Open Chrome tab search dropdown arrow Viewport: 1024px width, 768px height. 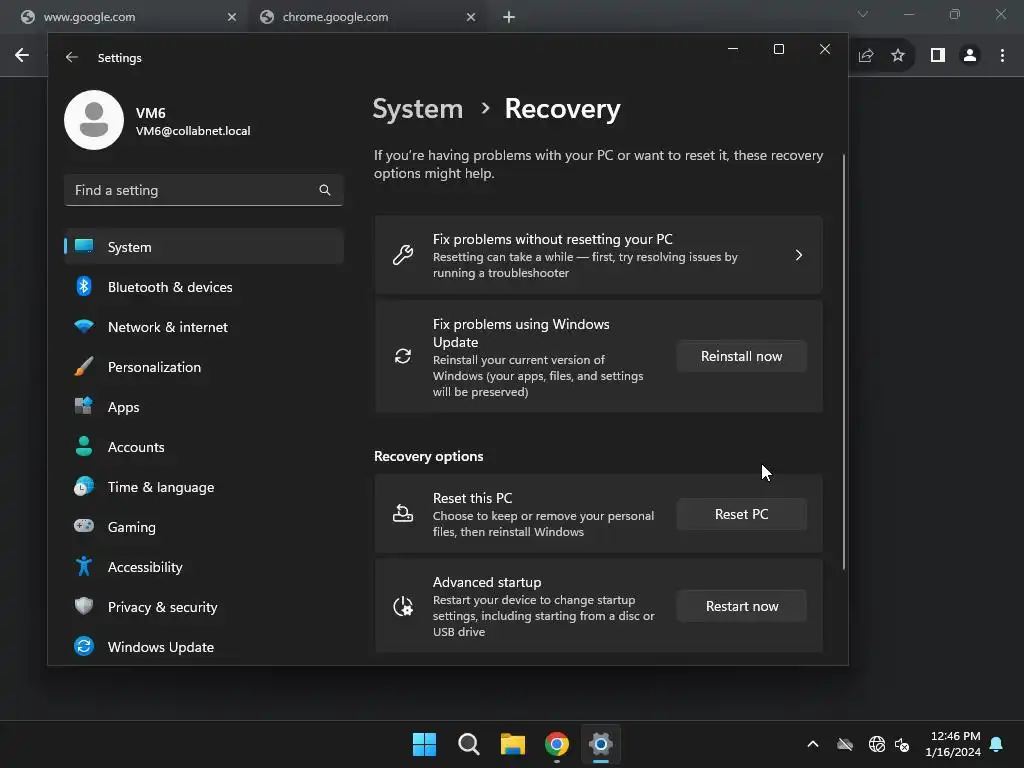863,14
